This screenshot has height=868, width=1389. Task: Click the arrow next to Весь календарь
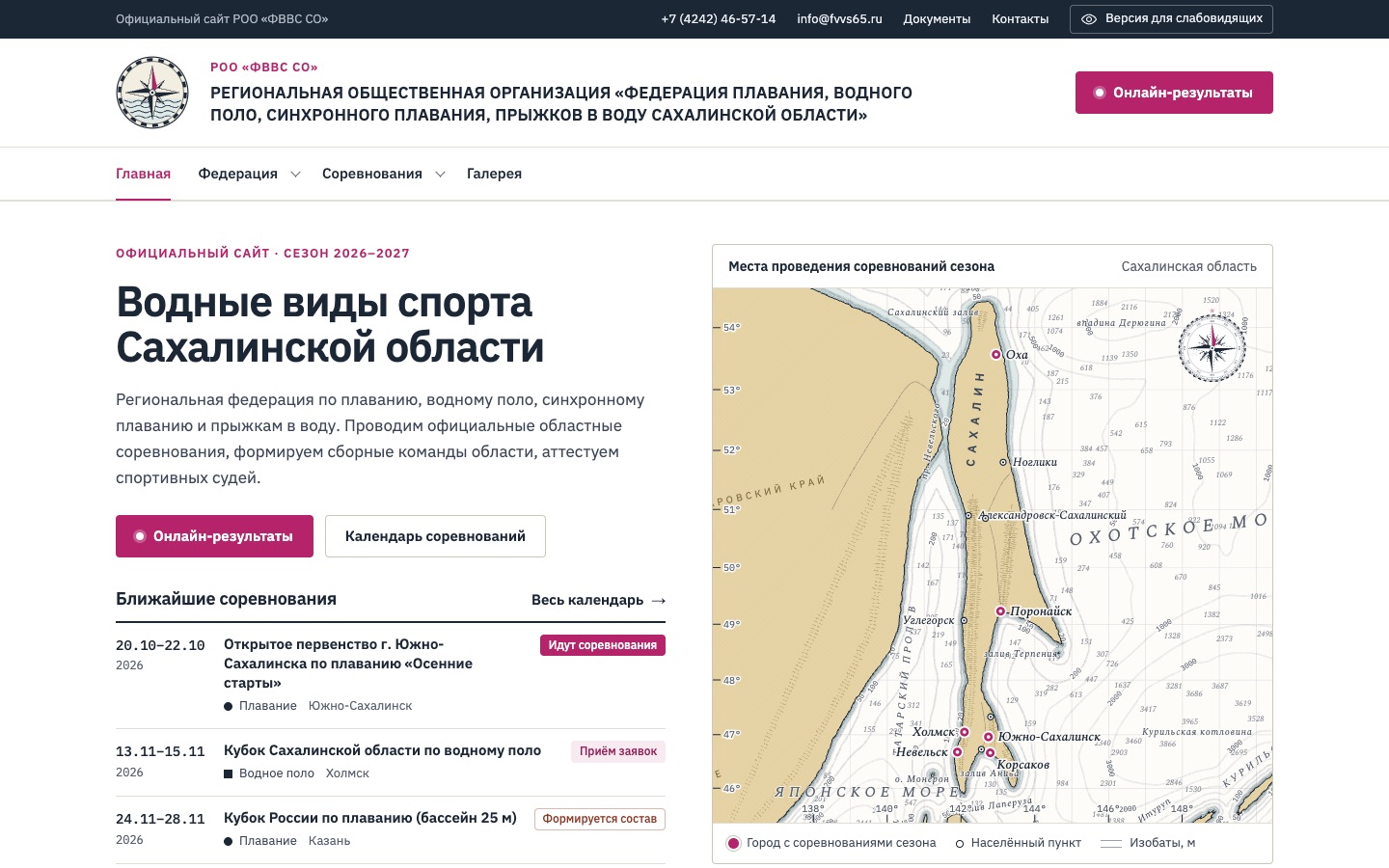(659, 600)
